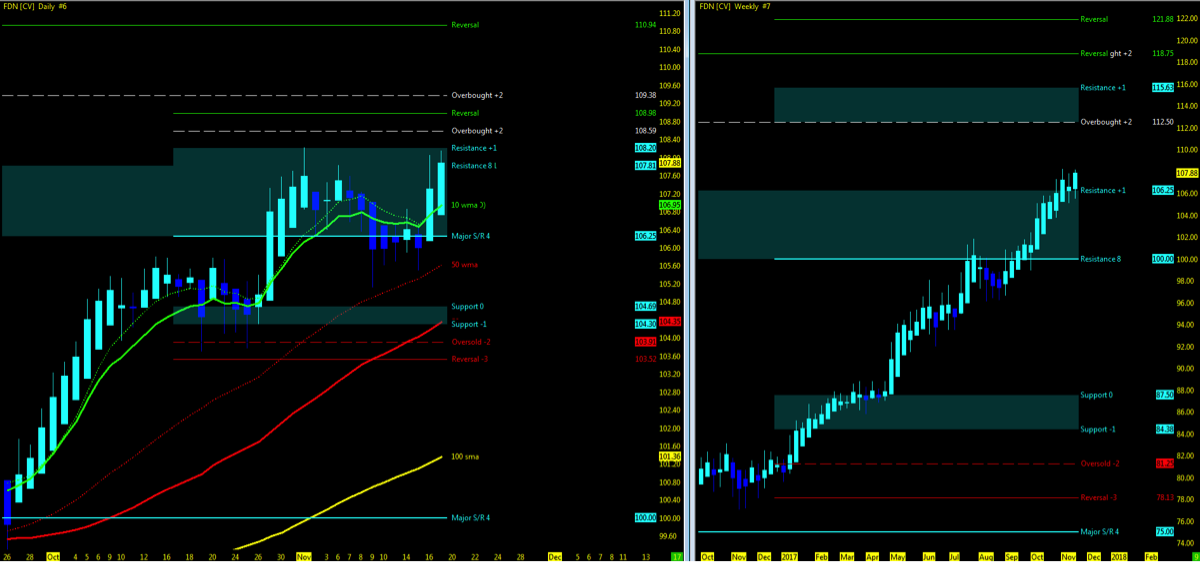Click the 106.25 price tag on daily axis
The width and height of the screenshot is (1200, 562).
point(645,236)
